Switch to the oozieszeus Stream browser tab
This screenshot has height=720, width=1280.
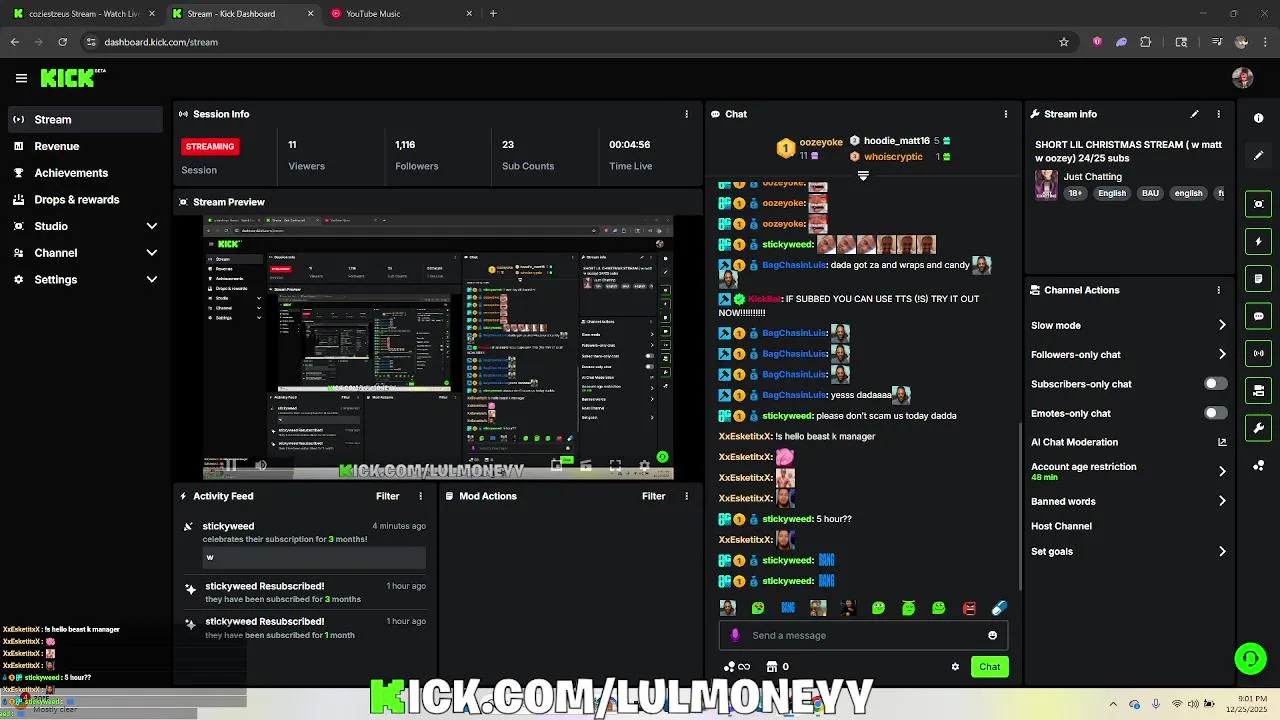(83, 14)
